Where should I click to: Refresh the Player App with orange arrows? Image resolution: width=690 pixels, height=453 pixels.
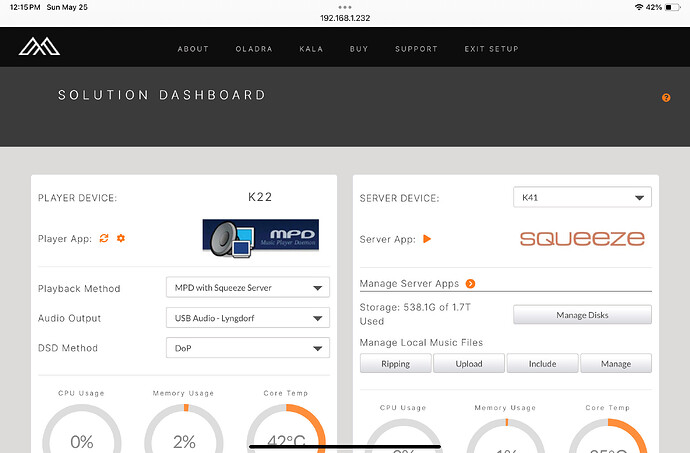[x=104, y=238]
